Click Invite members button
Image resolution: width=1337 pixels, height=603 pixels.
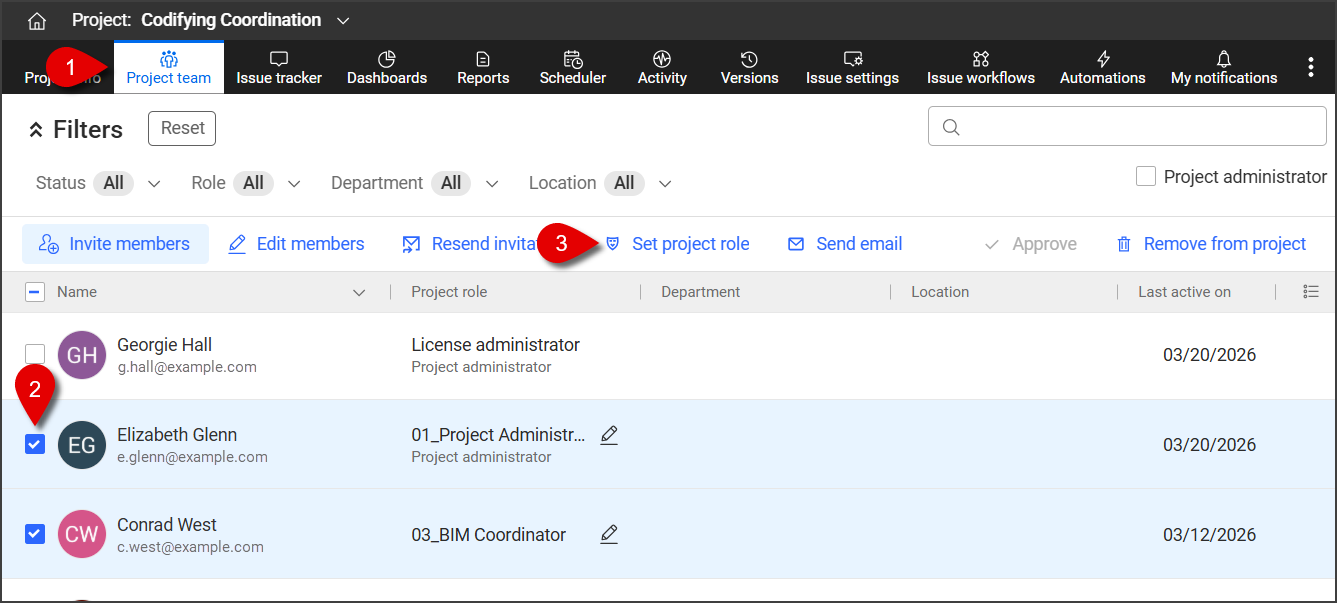115,244
